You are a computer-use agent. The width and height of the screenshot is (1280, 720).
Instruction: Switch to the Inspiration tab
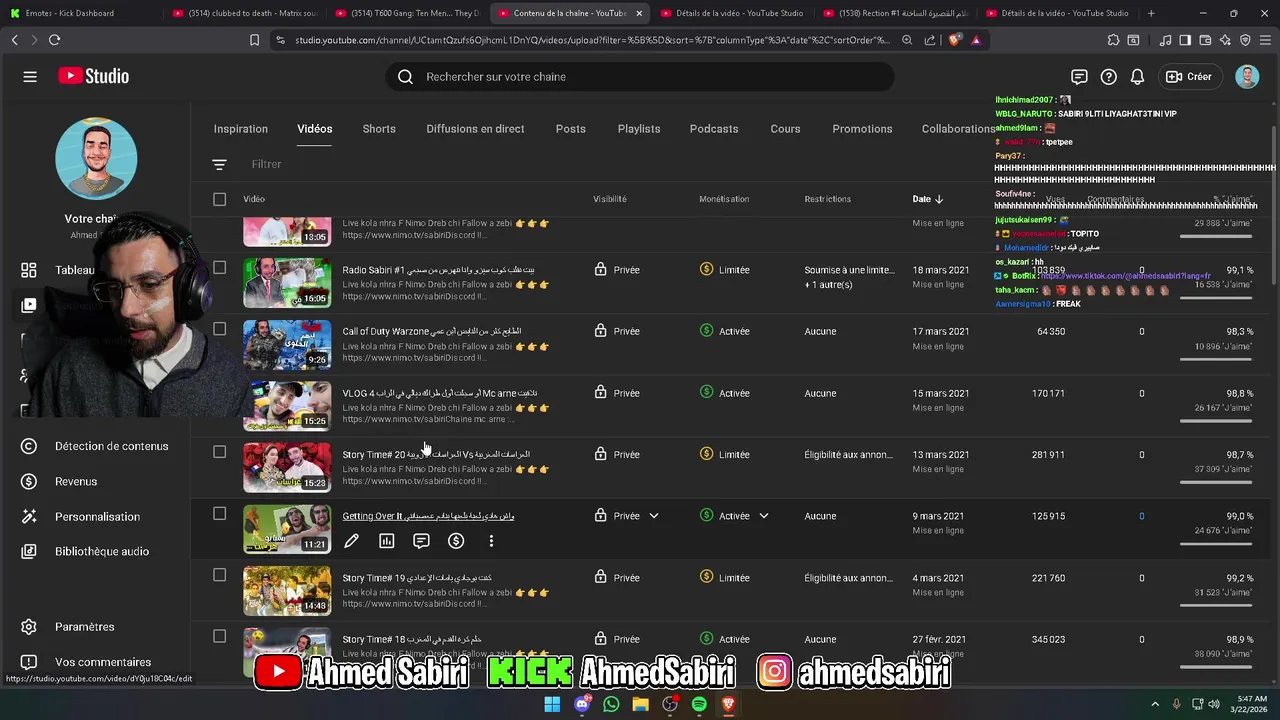click(x=241, y=129)
